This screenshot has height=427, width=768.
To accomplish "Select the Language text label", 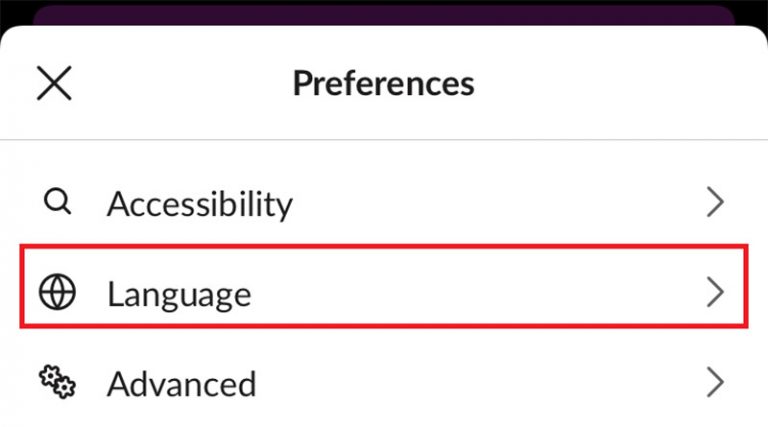I will click(179, 294).
